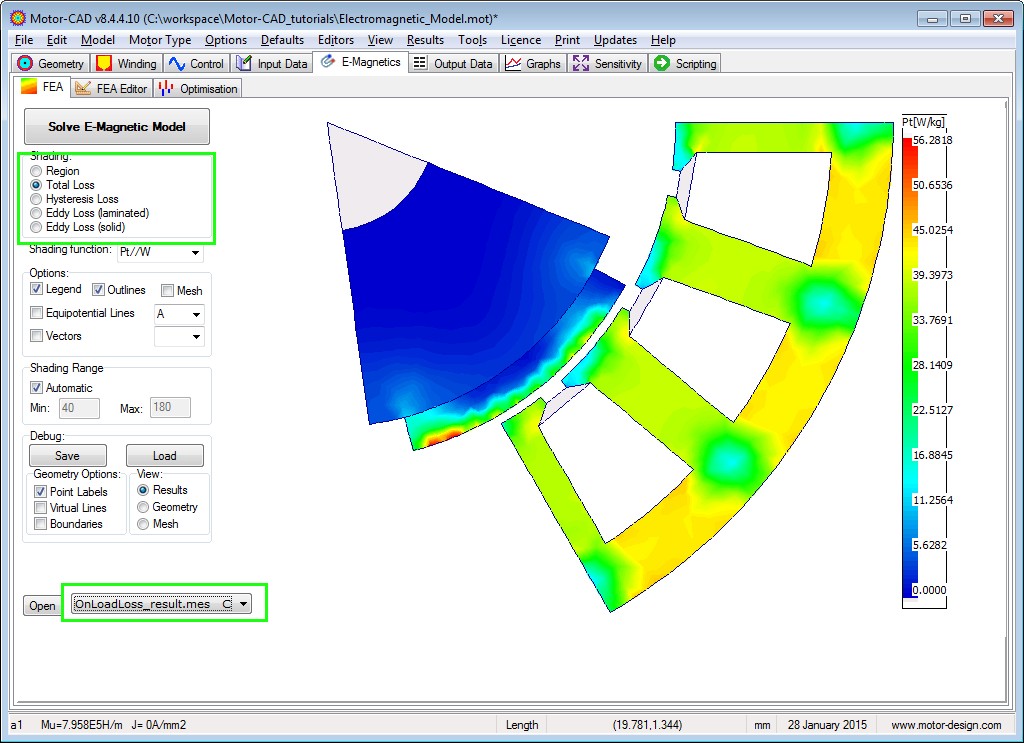This screenshot has width=1024, height=743.
Task: Click the Geometry tab icon
Action: (x=26, y=63)
